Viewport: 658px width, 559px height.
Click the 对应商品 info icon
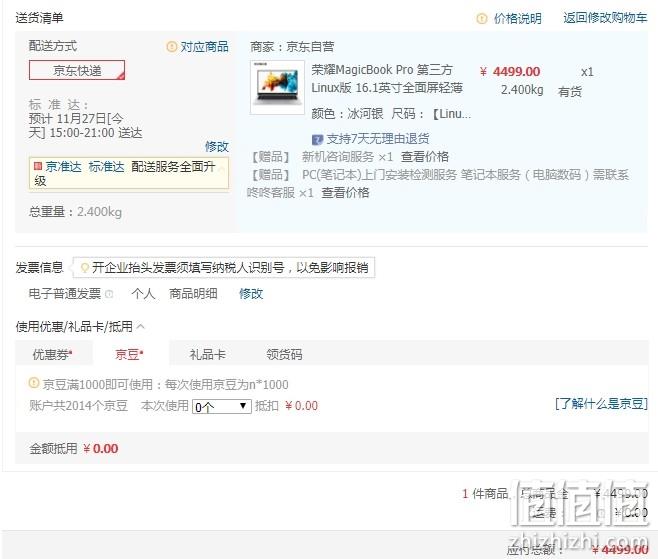(172, 47)
